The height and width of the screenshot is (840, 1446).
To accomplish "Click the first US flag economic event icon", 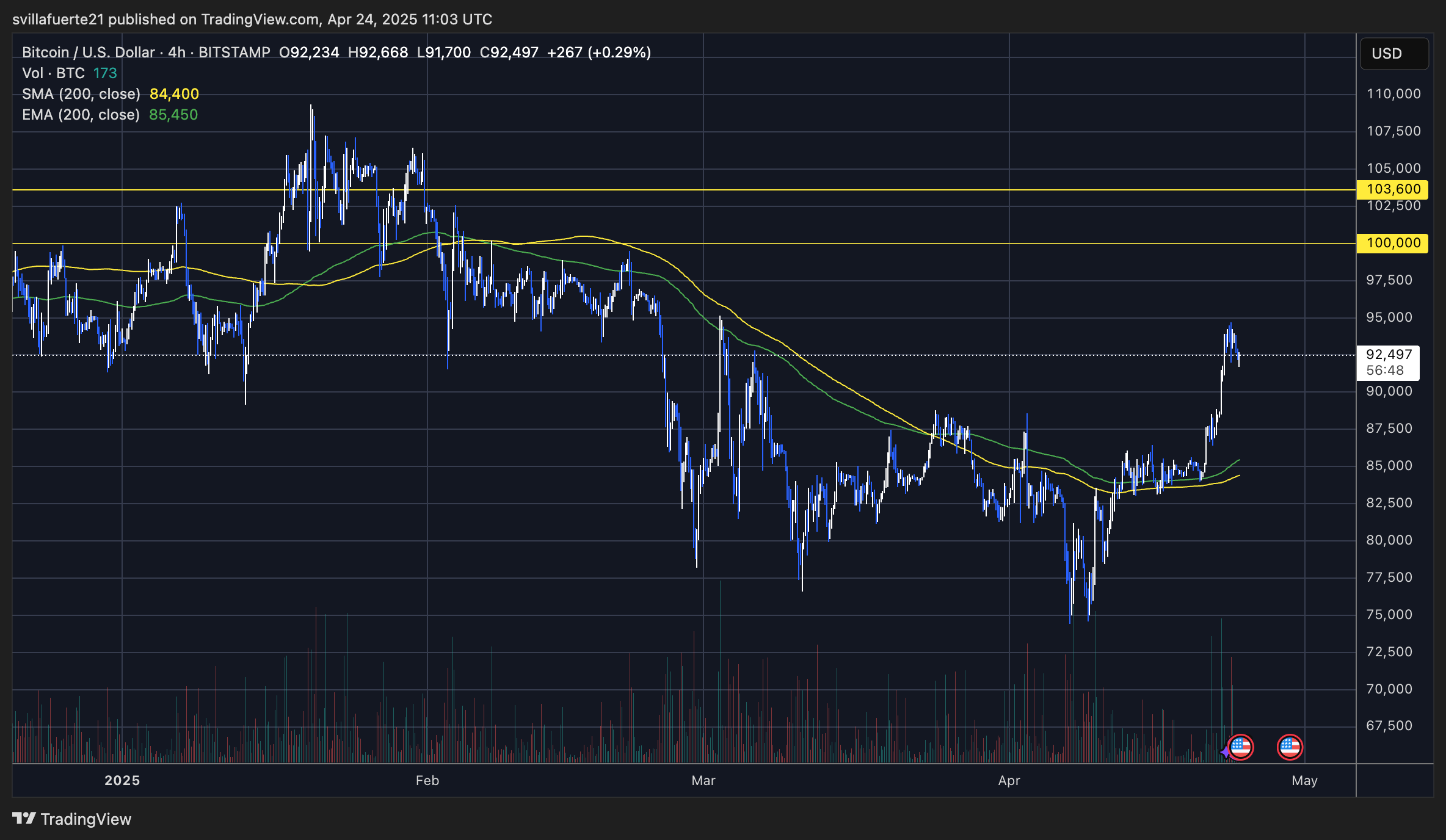I will (1240, 747).
